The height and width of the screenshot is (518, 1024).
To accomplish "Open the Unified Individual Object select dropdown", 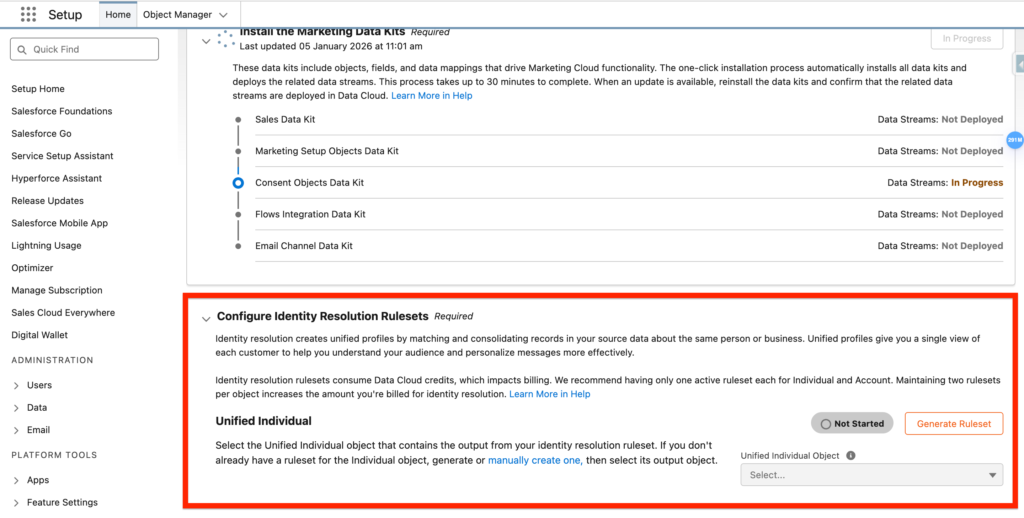I will [x=871, y=475].
